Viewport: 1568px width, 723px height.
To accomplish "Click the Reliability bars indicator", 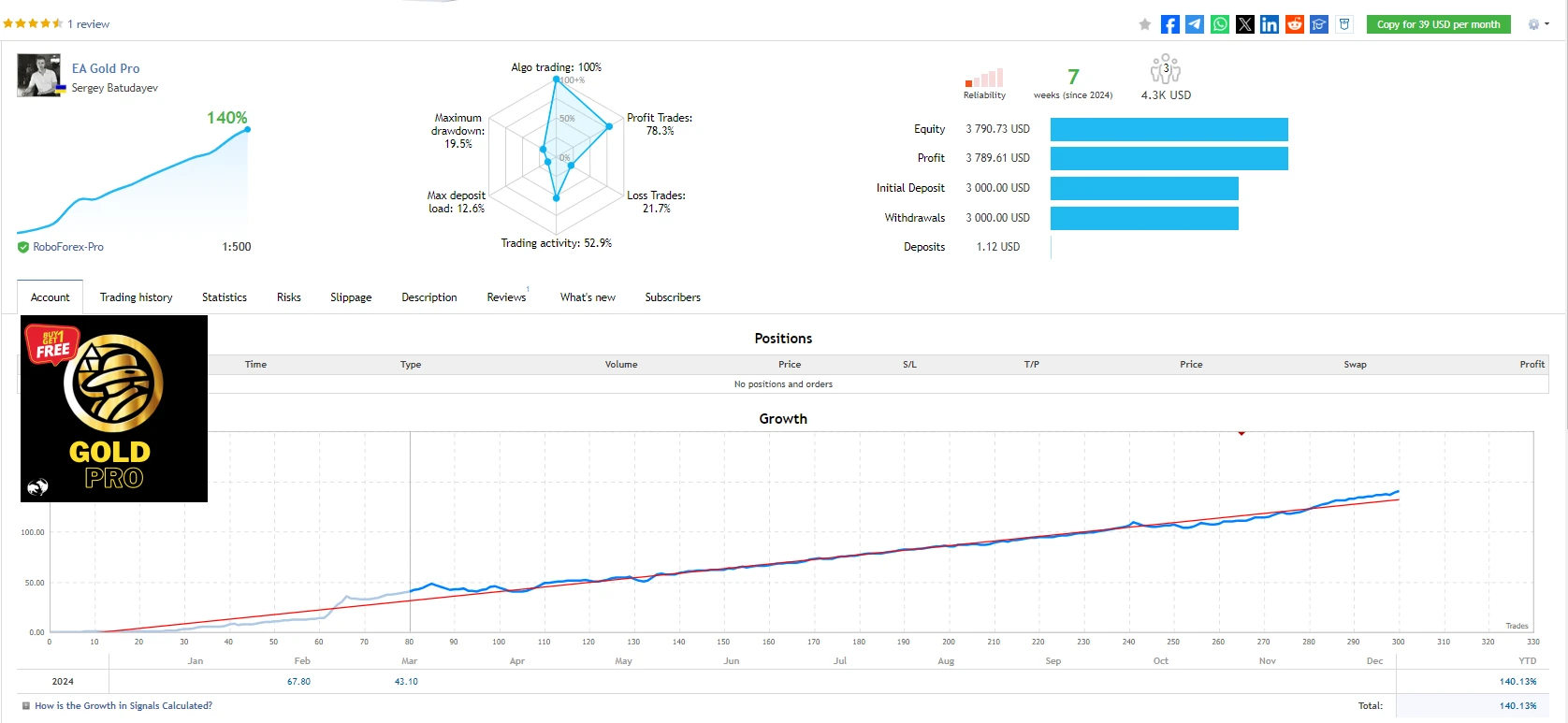I will click(x=984, y=79).
